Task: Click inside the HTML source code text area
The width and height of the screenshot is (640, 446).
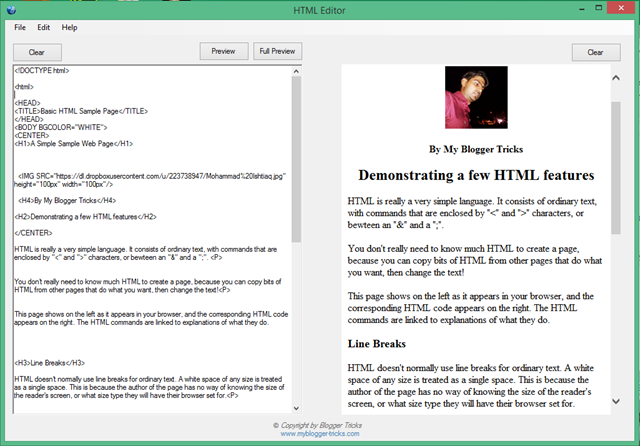Action: pos(150,240)
